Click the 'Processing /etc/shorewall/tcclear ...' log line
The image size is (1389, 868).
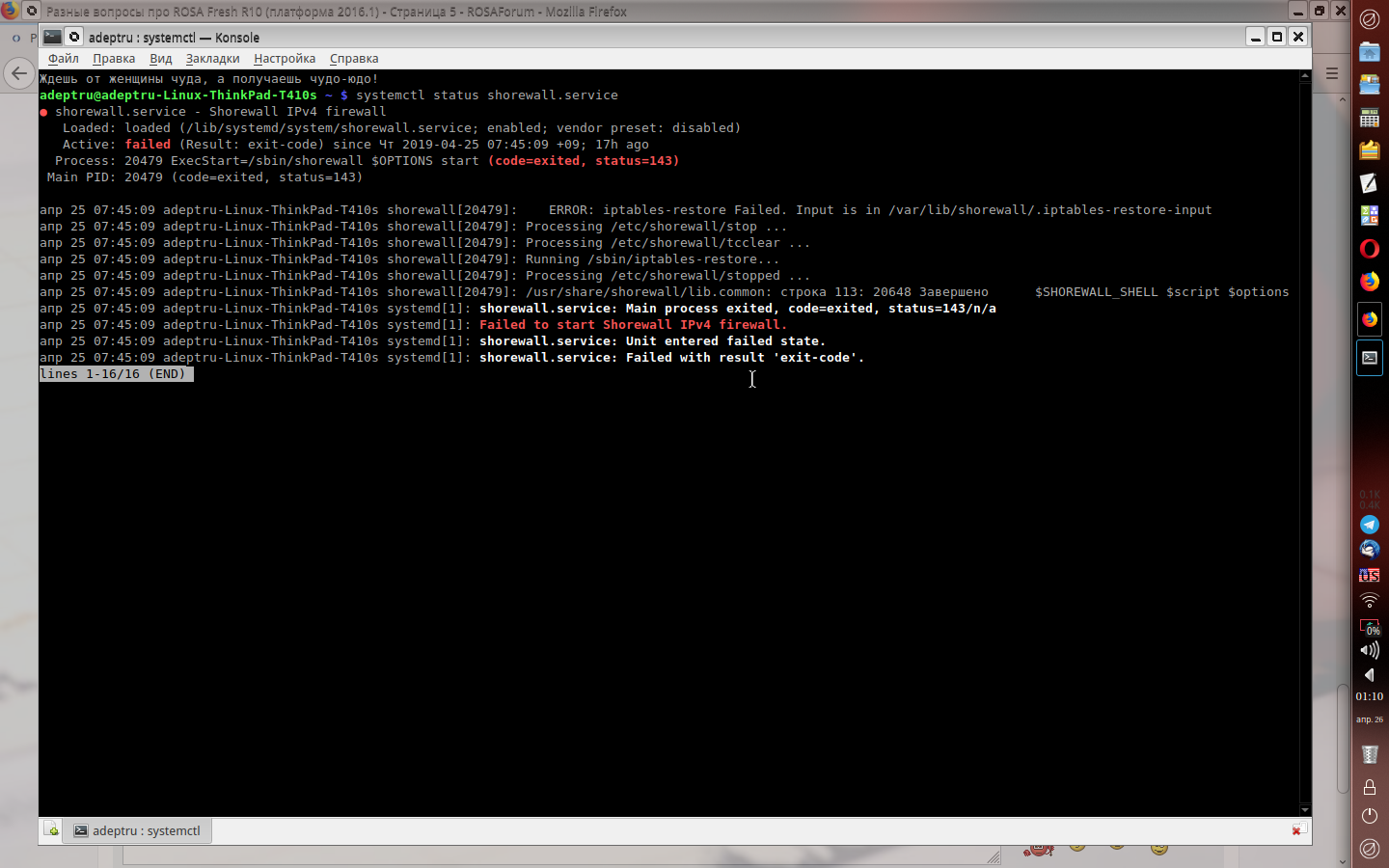424,243
